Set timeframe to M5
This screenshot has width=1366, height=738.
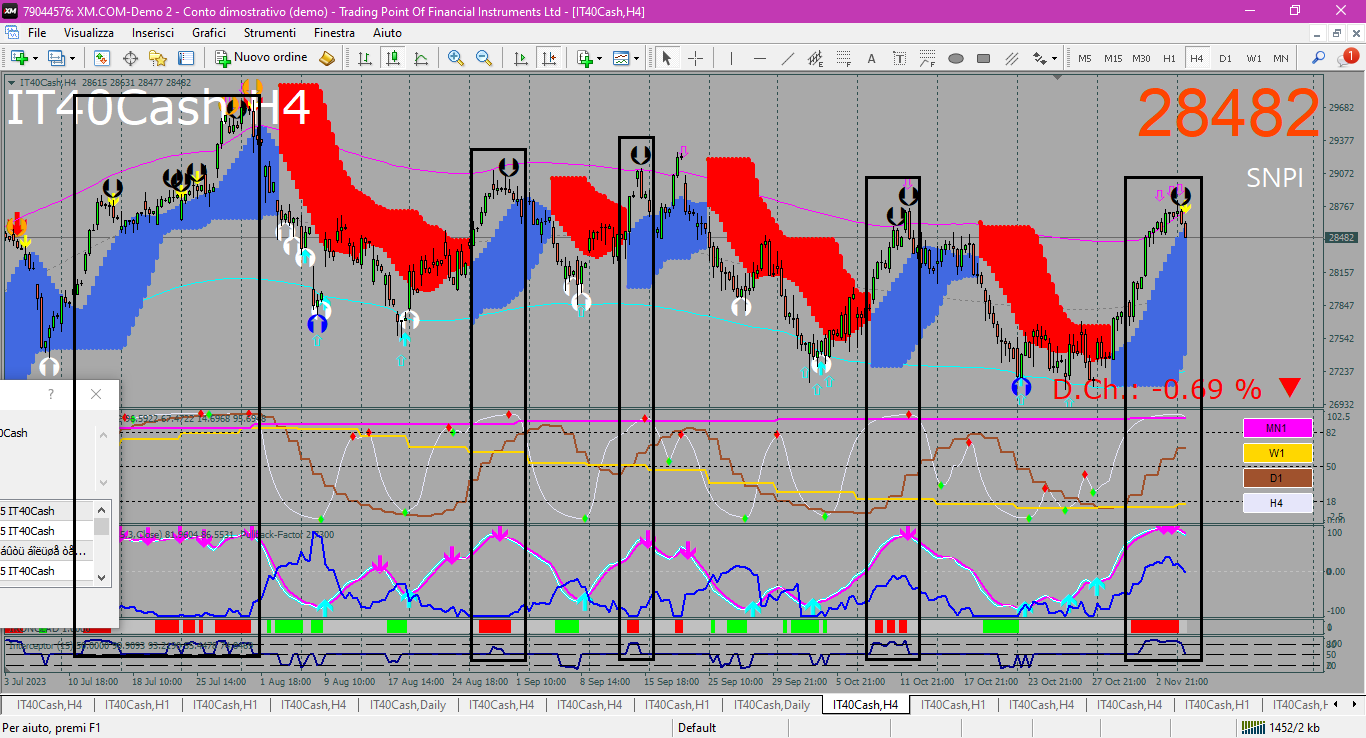[1084, 58]
